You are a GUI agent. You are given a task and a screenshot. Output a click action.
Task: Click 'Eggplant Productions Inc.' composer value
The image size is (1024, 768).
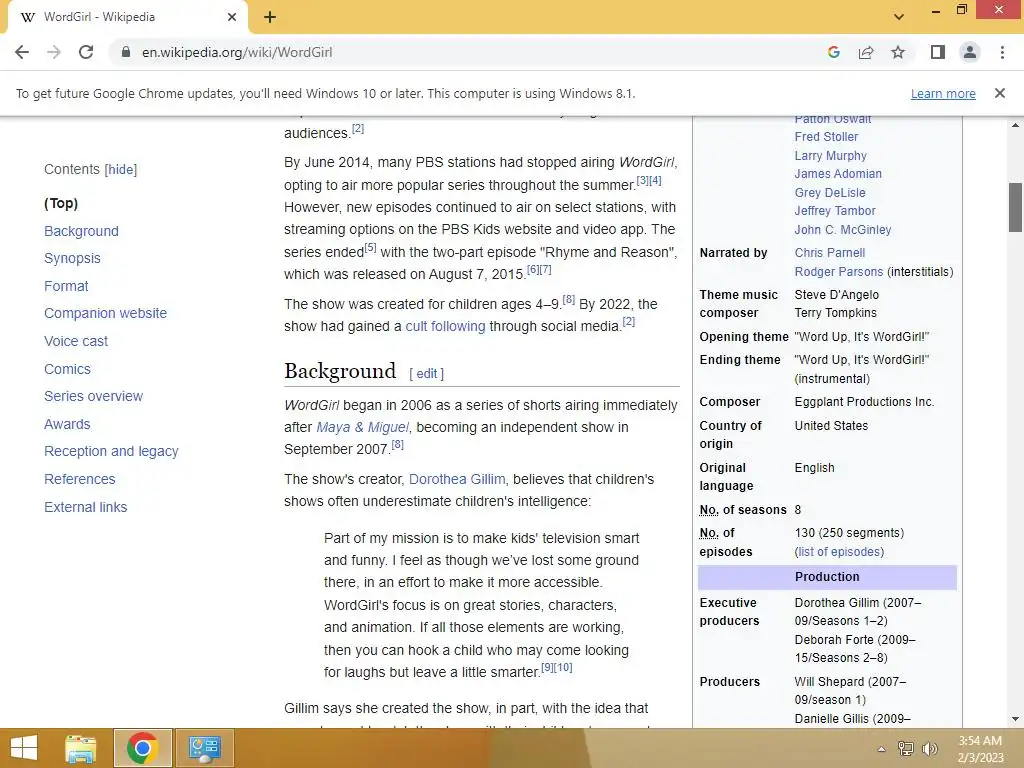(864, 402)
